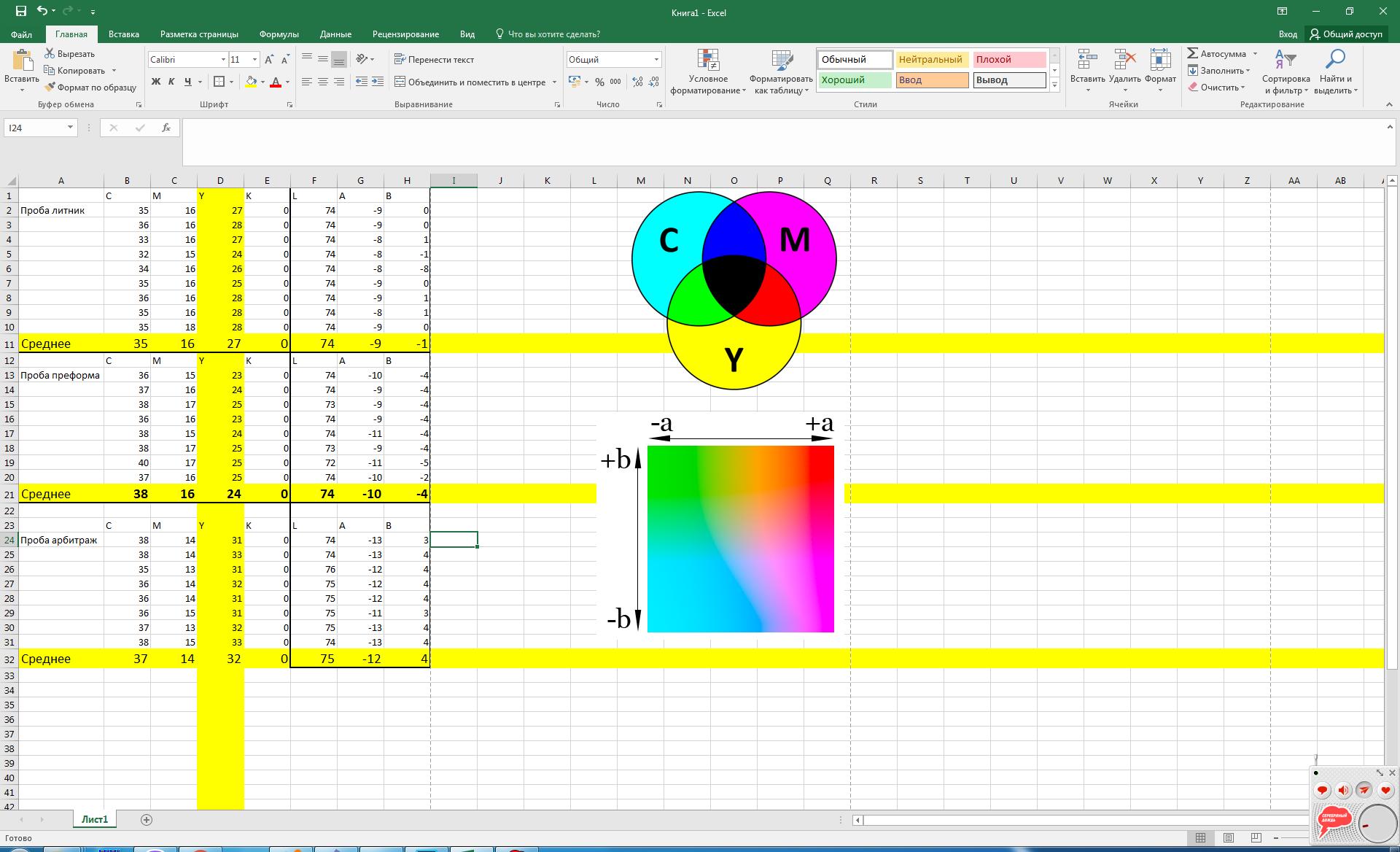
Task: Toggle italic (К) formatting
Action: point(171,82)
